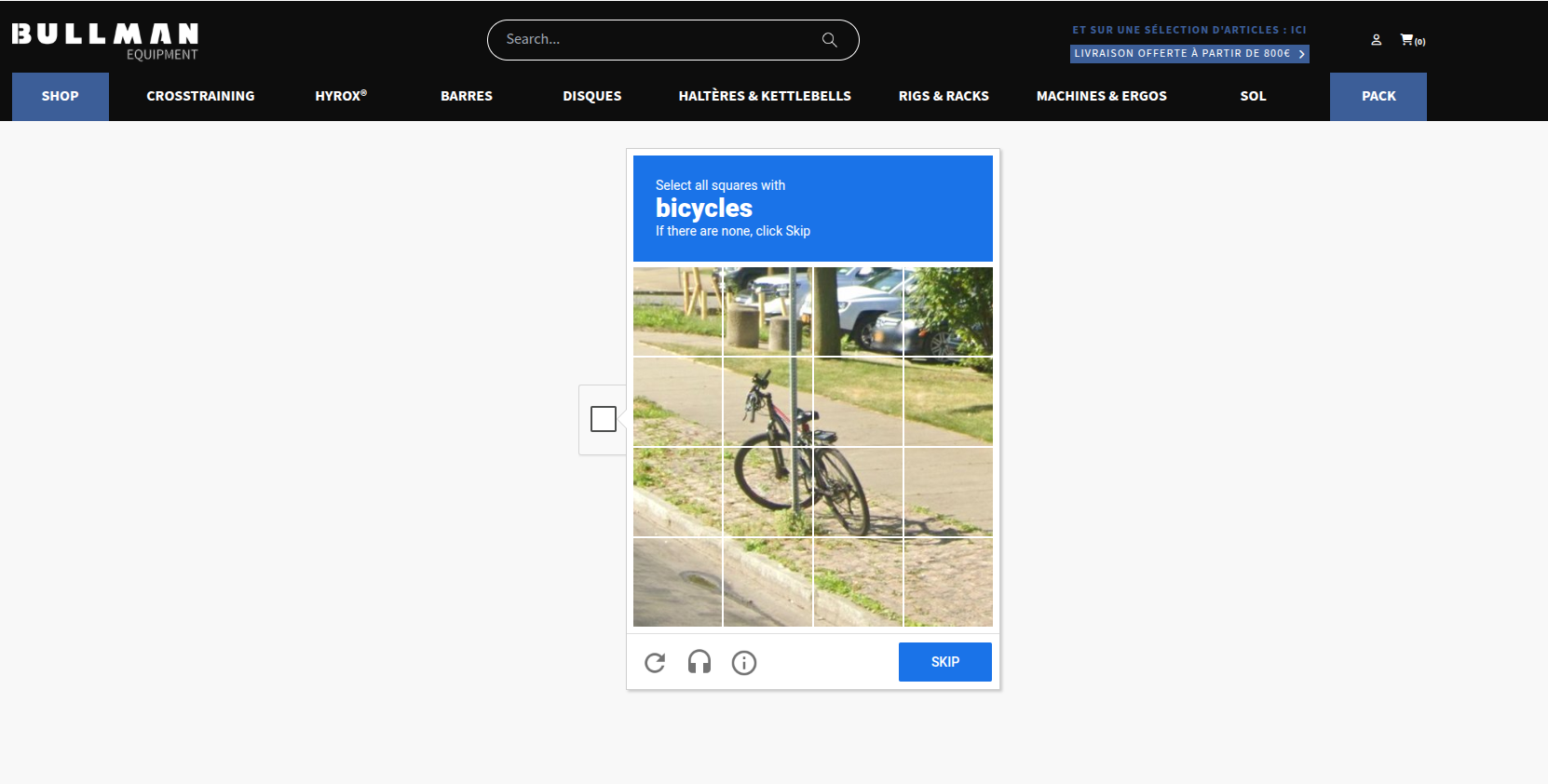Viewport: 1548px width, 784px height.
Task: Open the shopping cart icon
Action: [1406, 40]
